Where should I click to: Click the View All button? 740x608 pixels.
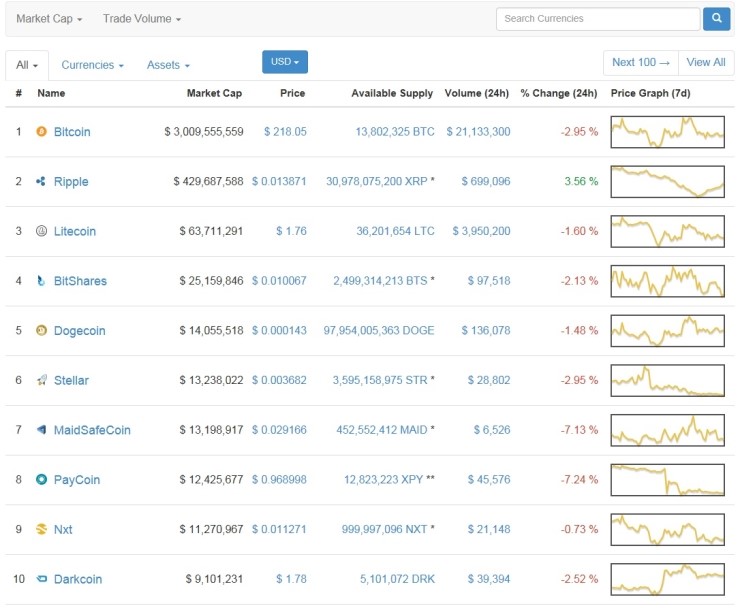click(706, 63)
